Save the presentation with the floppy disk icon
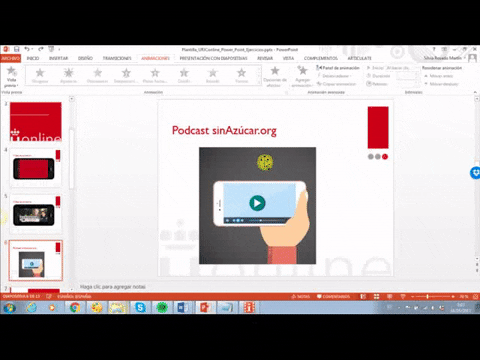The height and width of the screenshot is (360, 480). coord(16,49)
